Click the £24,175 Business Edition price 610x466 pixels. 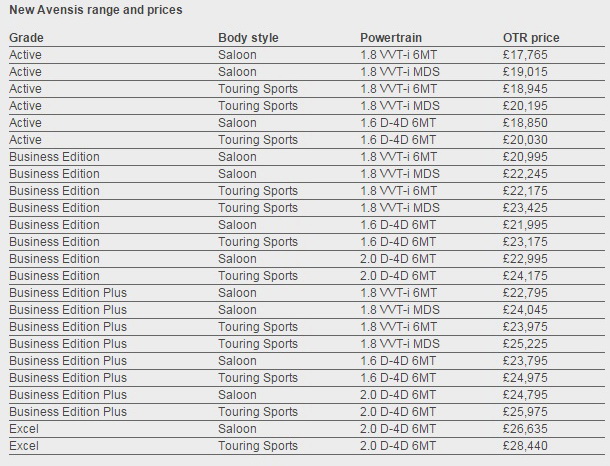525,276
